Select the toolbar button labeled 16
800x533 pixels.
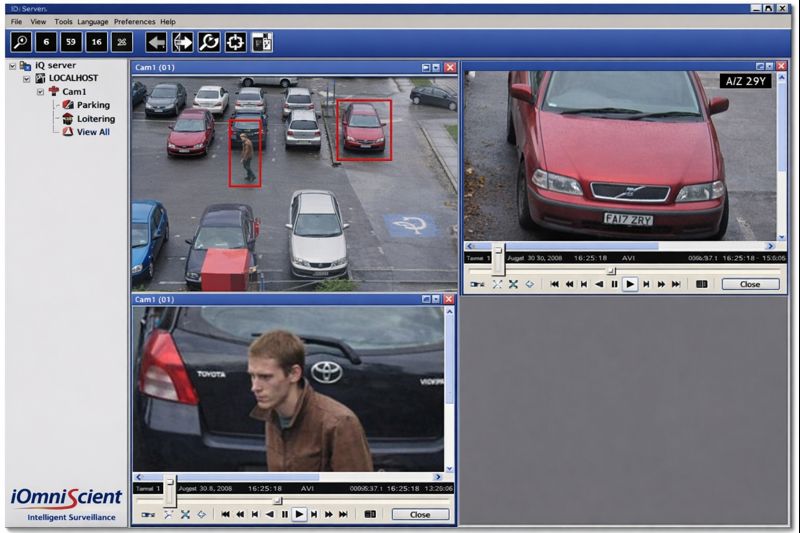(x=96, y=42)
